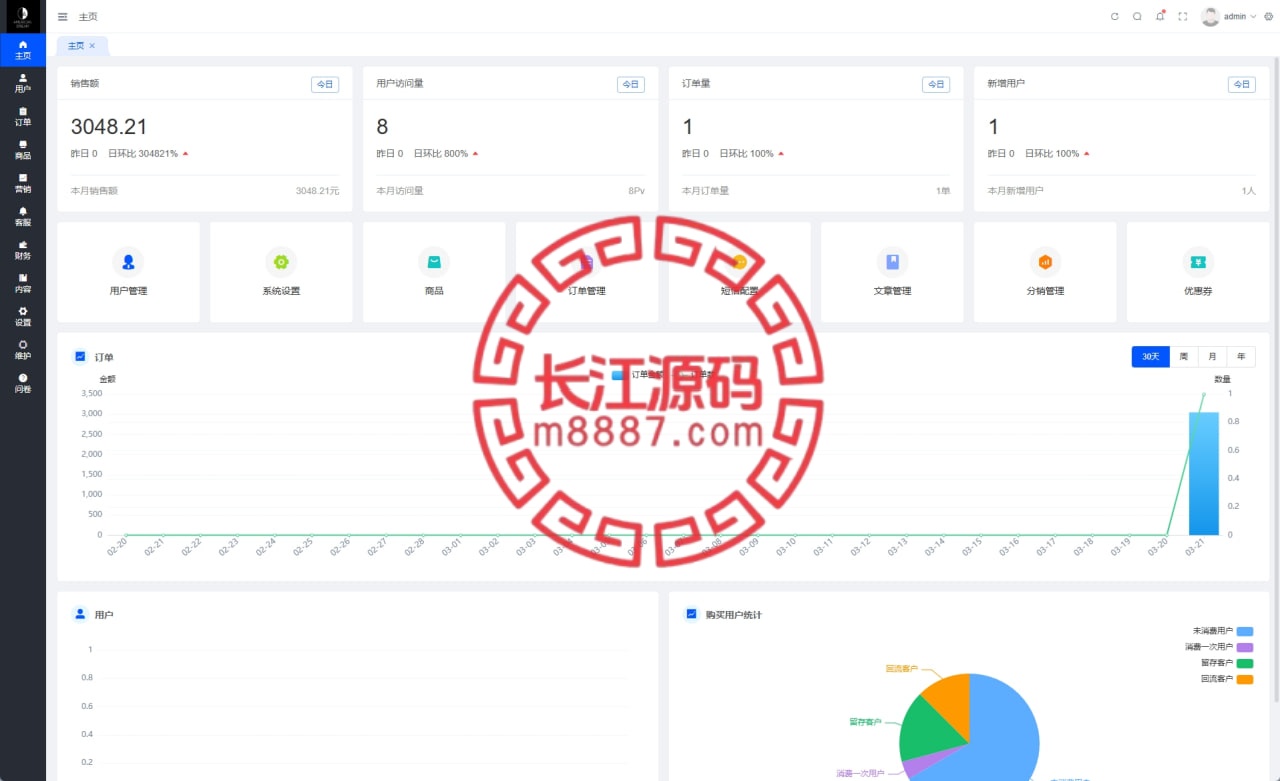1280x781 pixels.
Task: Open the 优惠券 shortcut card
Action: [x=1198, y=272]
